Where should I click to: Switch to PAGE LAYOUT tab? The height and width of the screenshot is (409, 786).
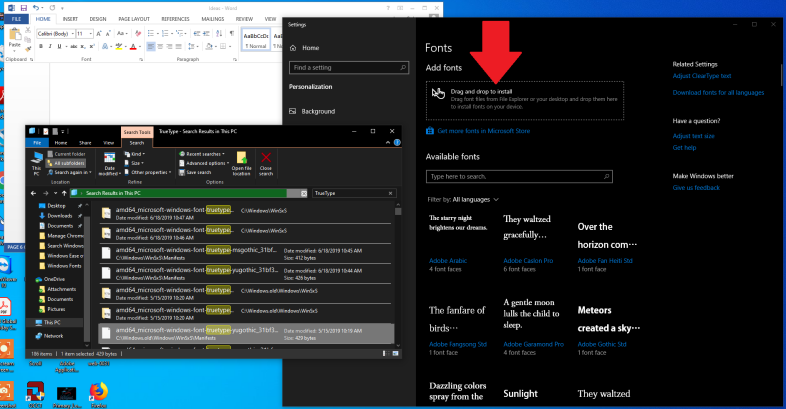pyautogui.click(x=134, y=19)
